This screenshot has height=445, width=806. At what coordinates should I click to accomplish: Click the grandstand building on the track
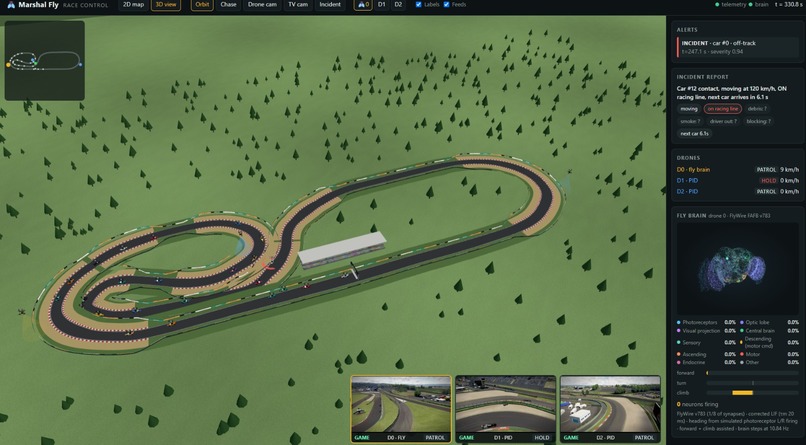[342, 249]
